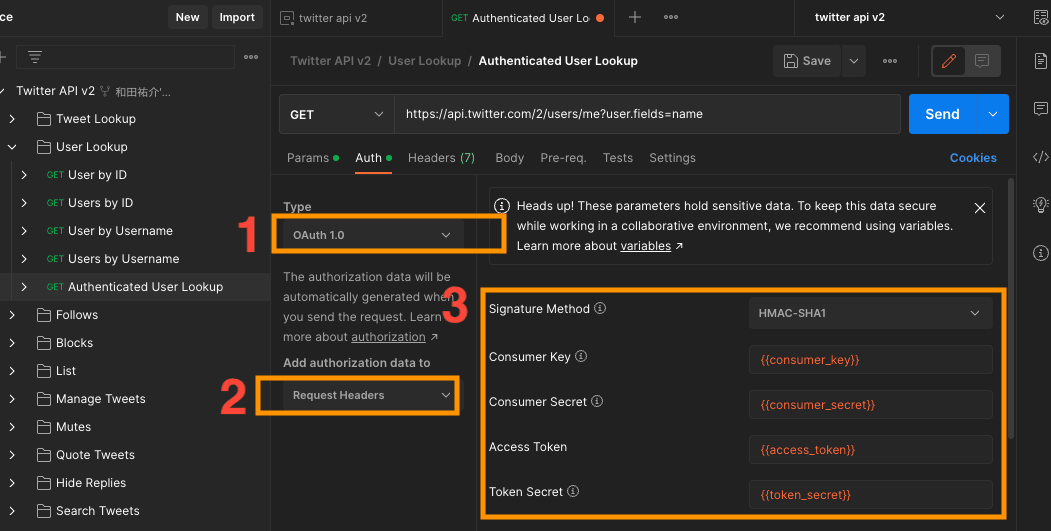The image size is (1051, 531).
Task: Click the Access Token value field
Action: click(870, 450)
